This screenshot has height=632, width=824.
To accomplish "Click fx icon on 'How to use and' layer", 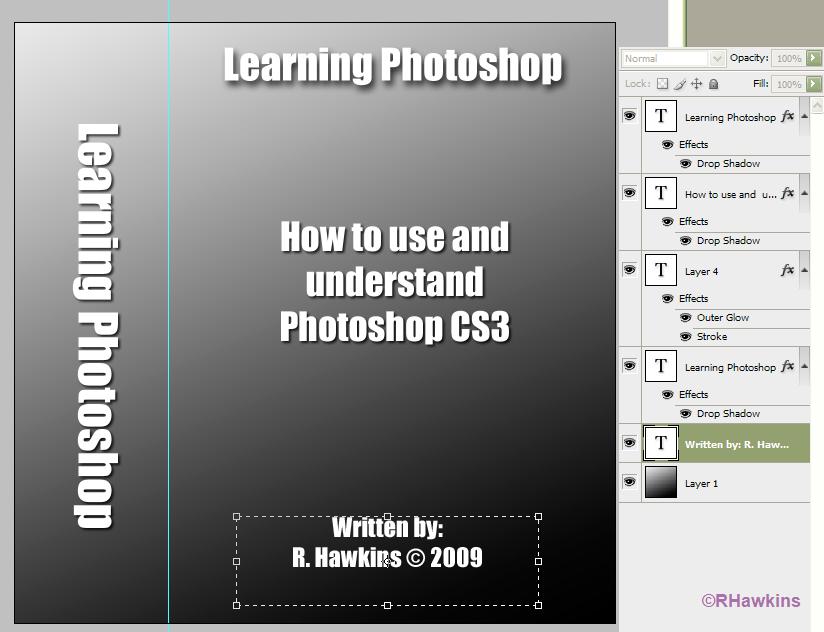I will [x=787, y=193].
